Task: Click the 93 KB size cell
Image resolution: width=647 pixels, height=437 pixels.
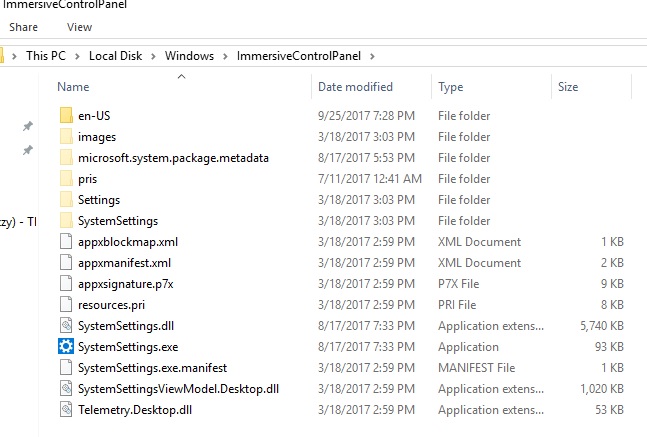Action: [x=609, y=347]
